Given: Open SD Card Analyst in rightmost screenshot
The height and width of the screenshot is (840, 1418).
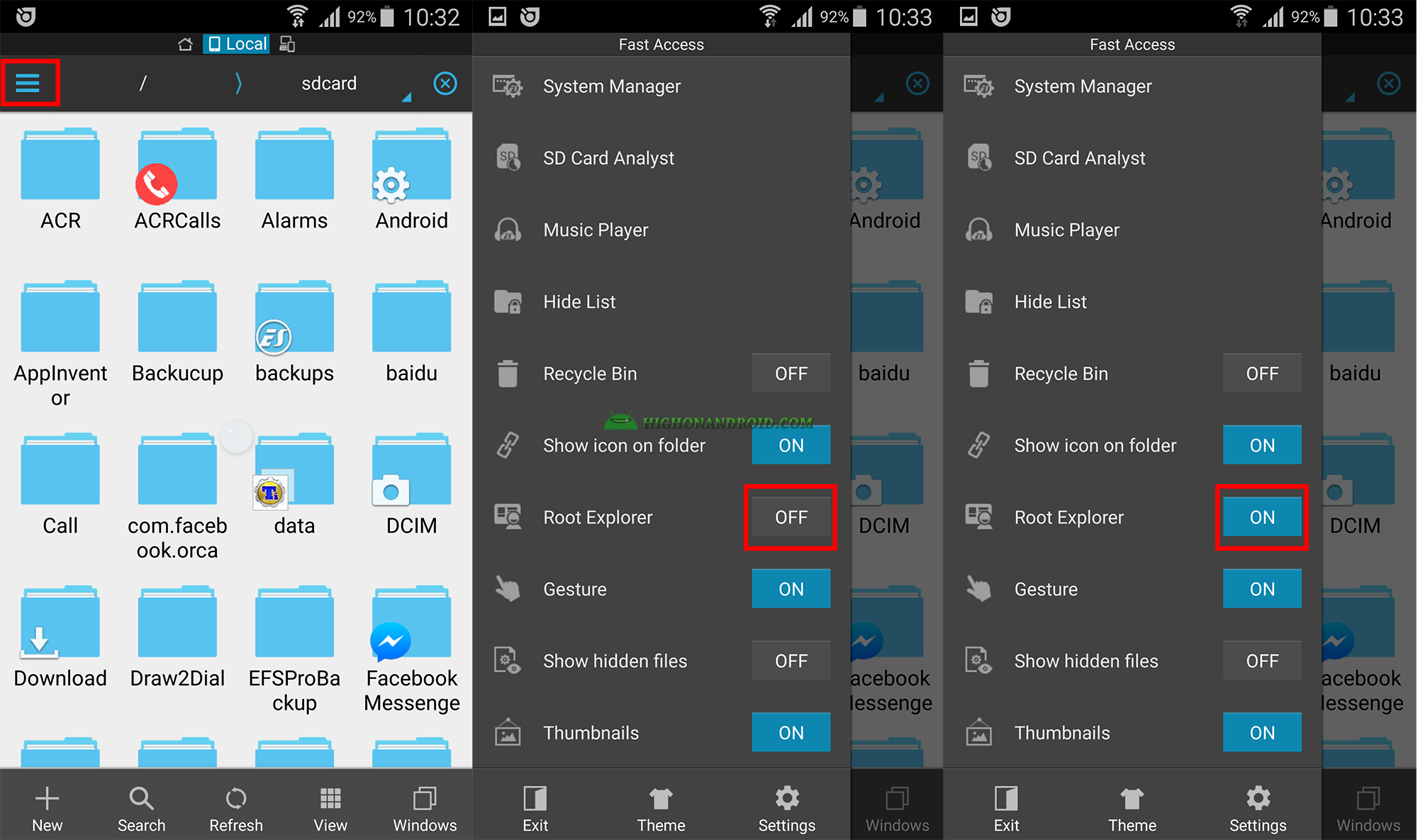Looking at the screenshot, I should coord(1132,158).
